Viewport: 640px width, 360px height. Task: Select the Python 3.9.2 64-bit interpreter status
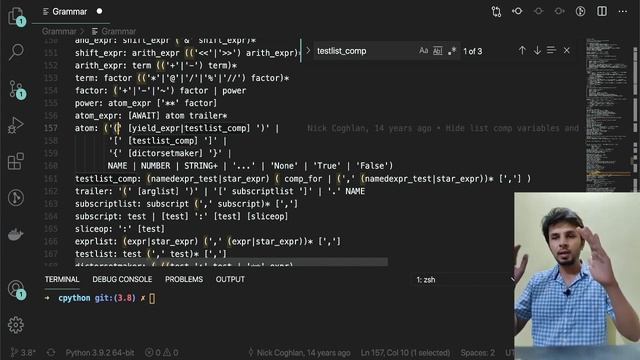point(100,352)
